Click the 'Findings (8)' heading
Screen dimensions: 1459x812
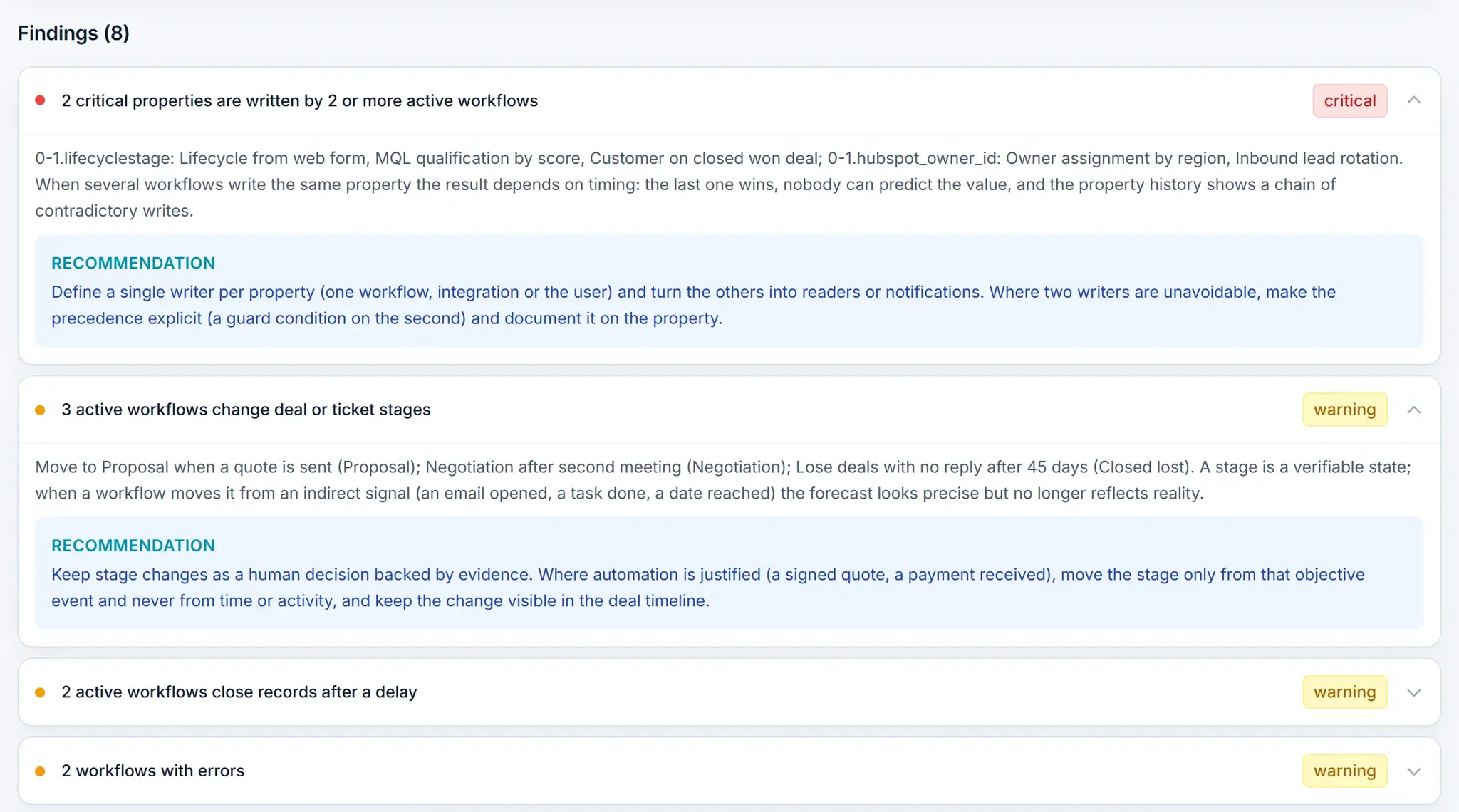[73, 33]
